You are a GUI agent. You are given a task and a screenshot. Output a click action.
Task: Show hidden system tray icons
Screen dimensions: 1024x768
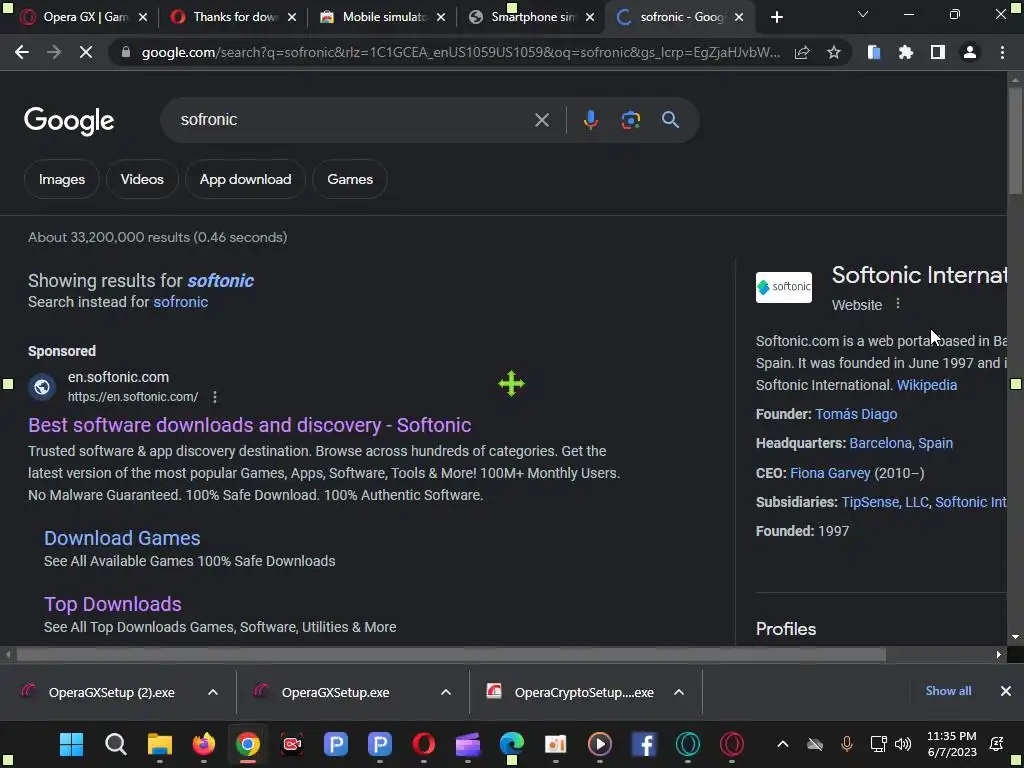(x=782, y=744)
